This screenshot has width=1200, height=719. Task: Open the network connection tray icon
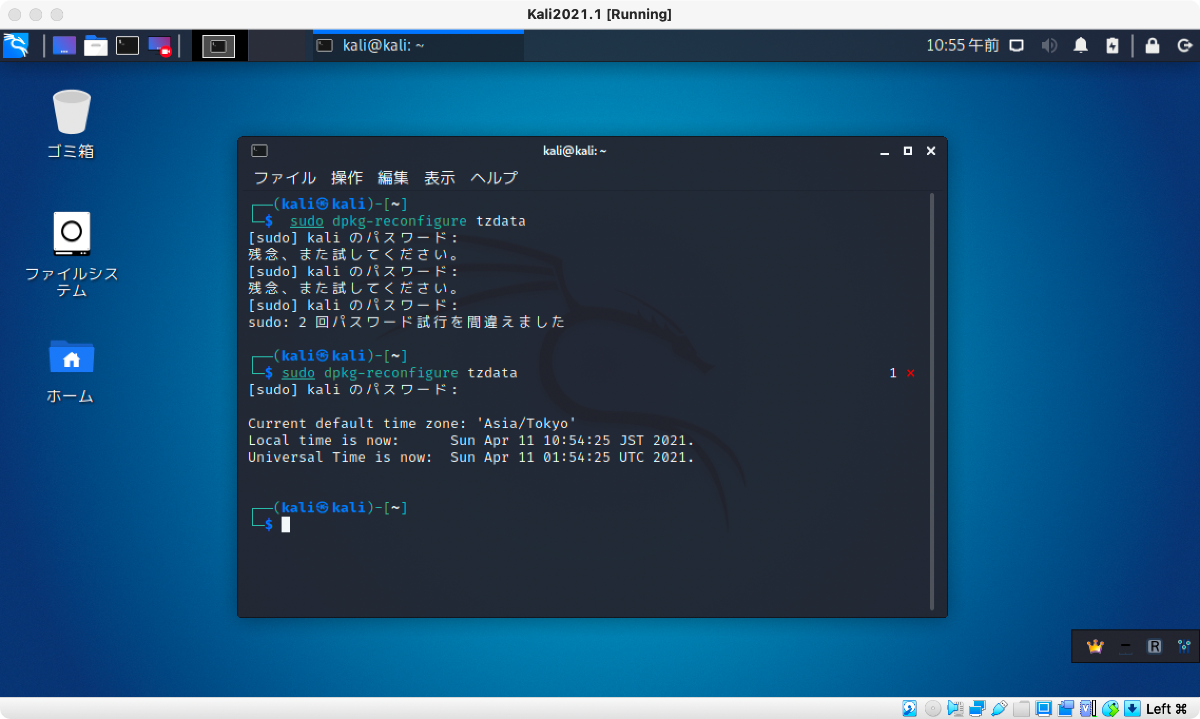(1017, 45)
